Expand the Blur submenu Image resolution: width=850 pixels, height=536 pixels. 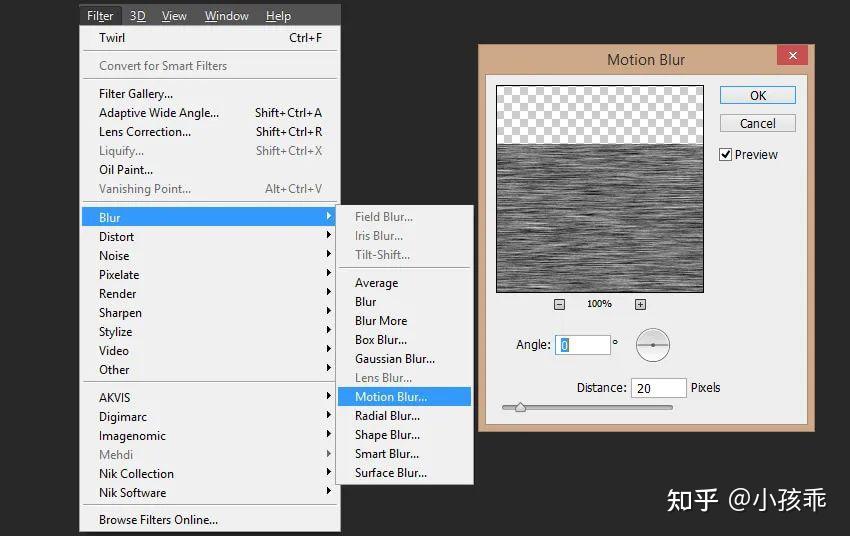(210, 217)
